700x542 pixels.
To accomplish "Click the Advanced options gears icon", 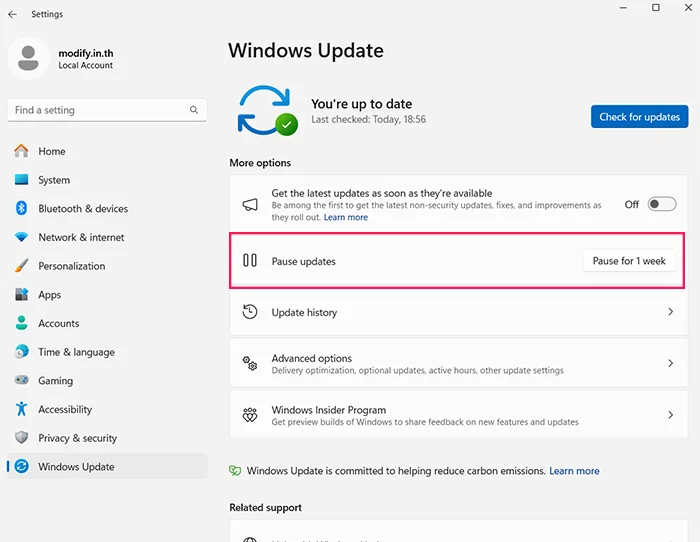I will tap(250, 363).
